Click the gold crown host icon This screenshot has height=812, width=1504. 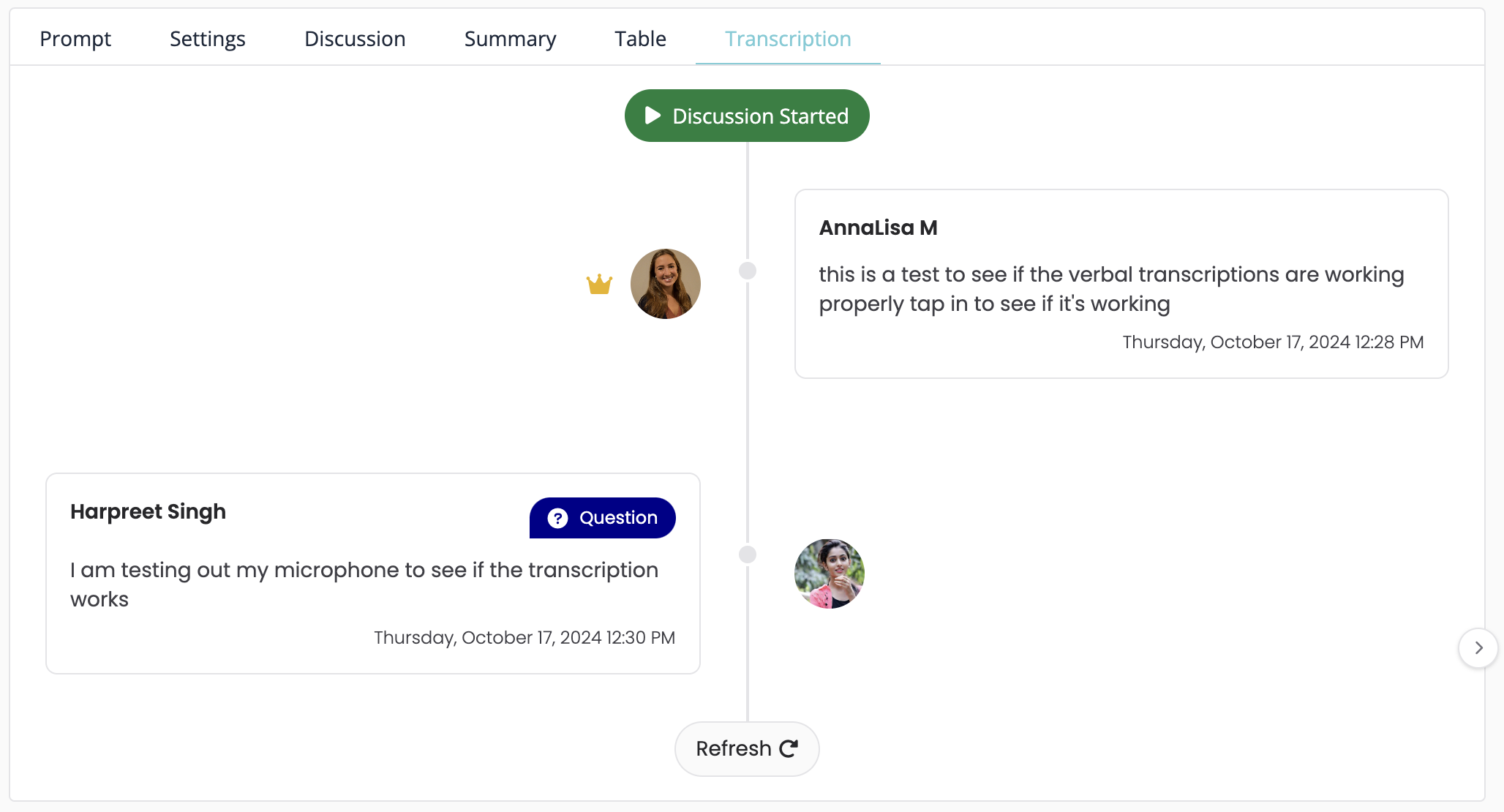(x=599, y=284)
